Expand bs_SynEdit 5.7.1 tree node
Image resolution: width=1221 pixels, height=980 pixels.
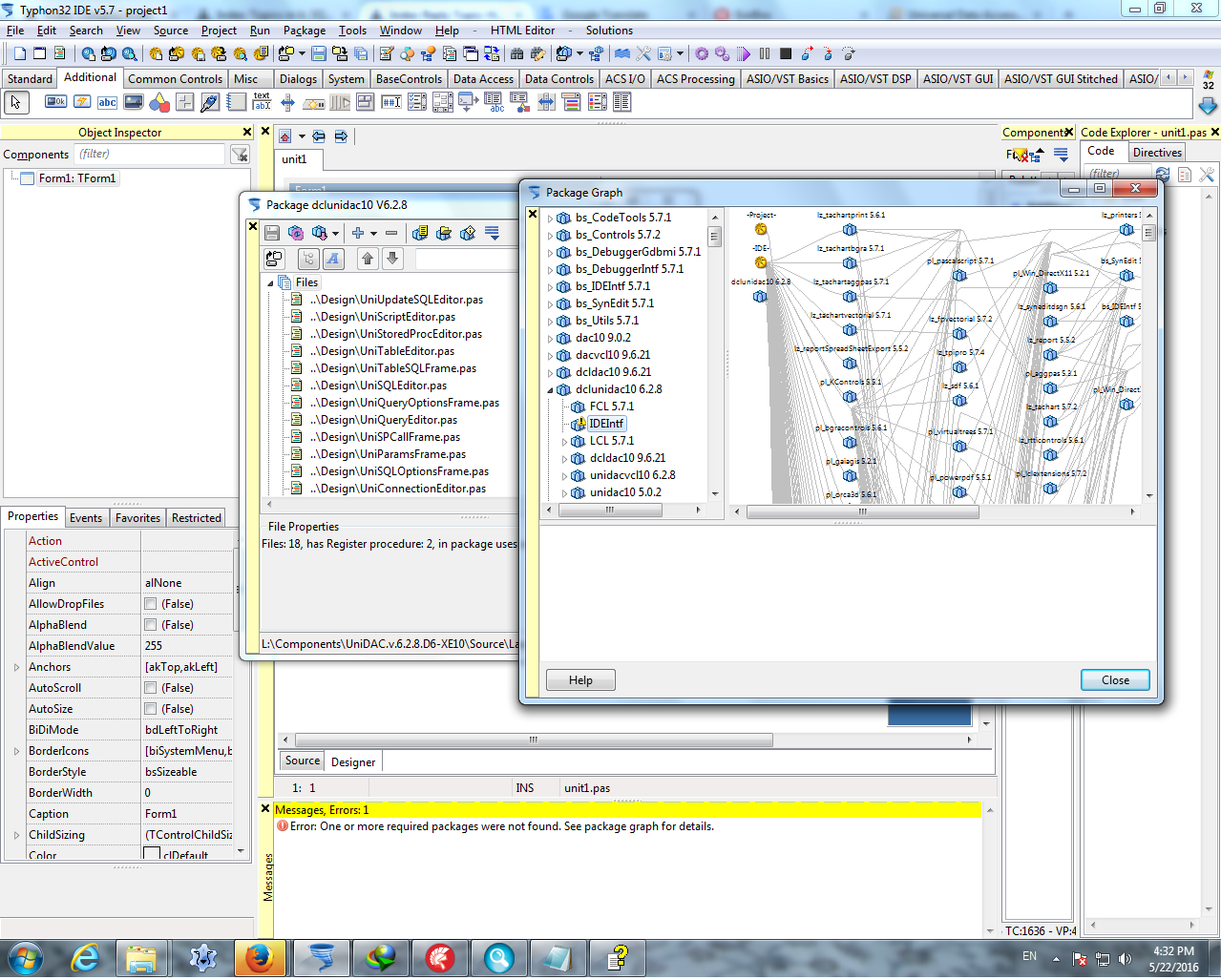point(550,304)
